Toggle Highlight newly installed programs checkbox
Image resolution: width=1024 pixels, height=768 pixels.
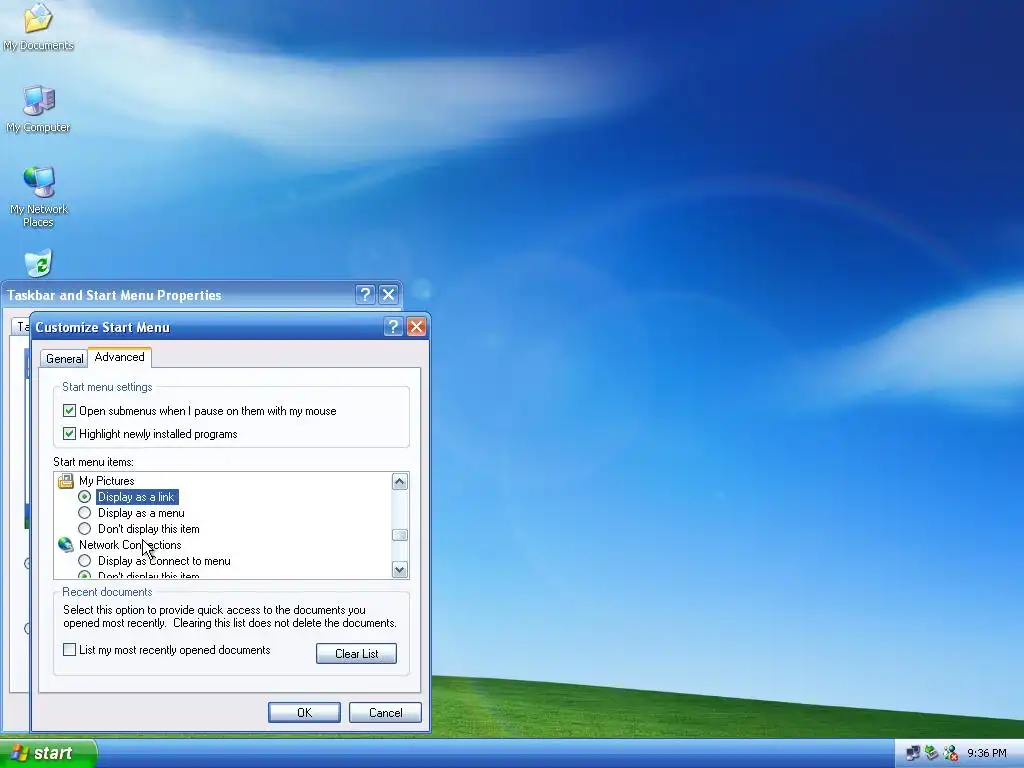pos(69,434)
